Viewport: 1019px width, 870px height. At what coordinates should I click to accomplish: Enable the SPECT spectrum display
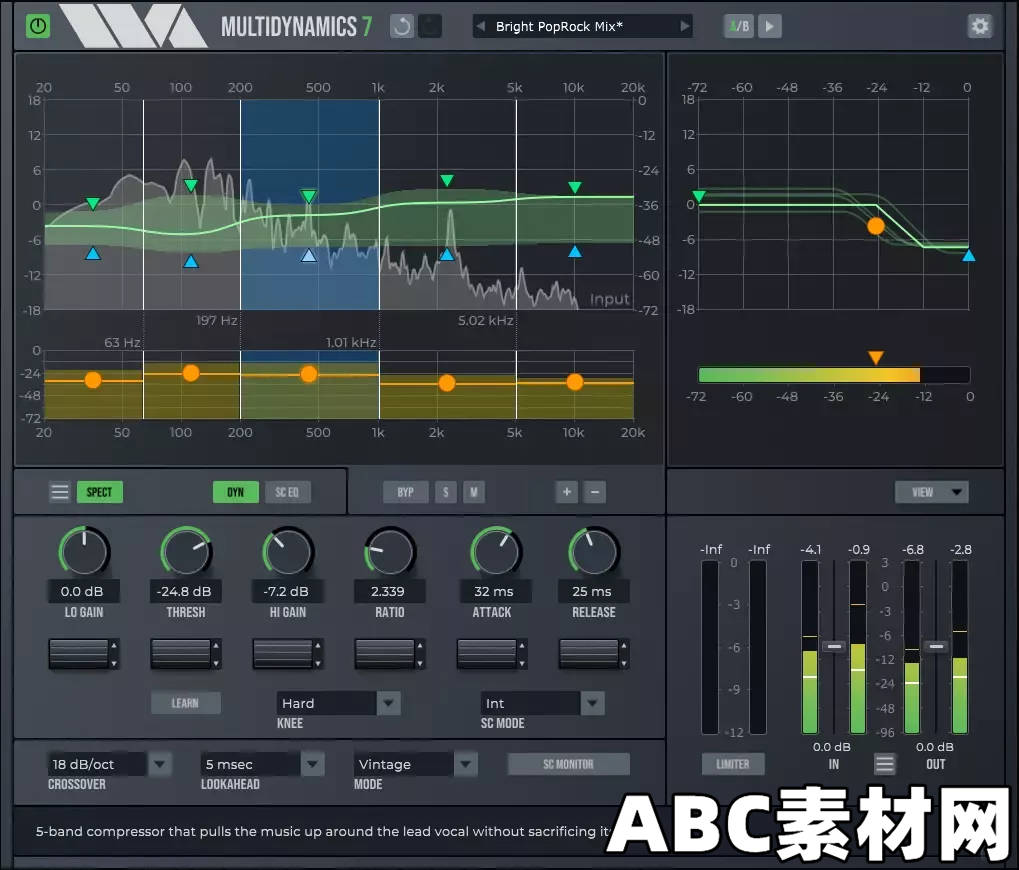tap(100, 491)
